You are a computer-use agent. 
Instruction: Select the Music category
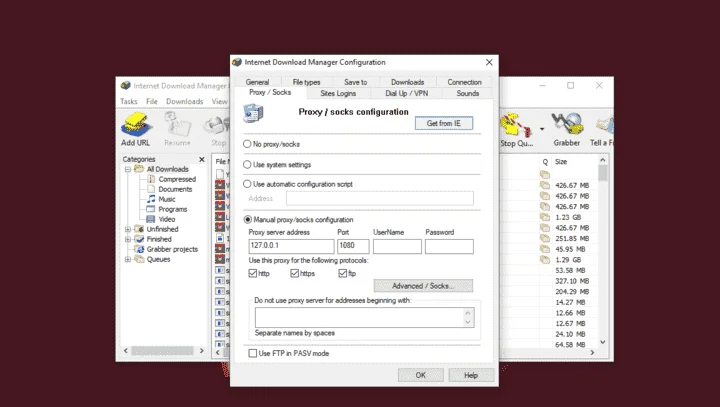pyautogui.click(x=167, y=199)
